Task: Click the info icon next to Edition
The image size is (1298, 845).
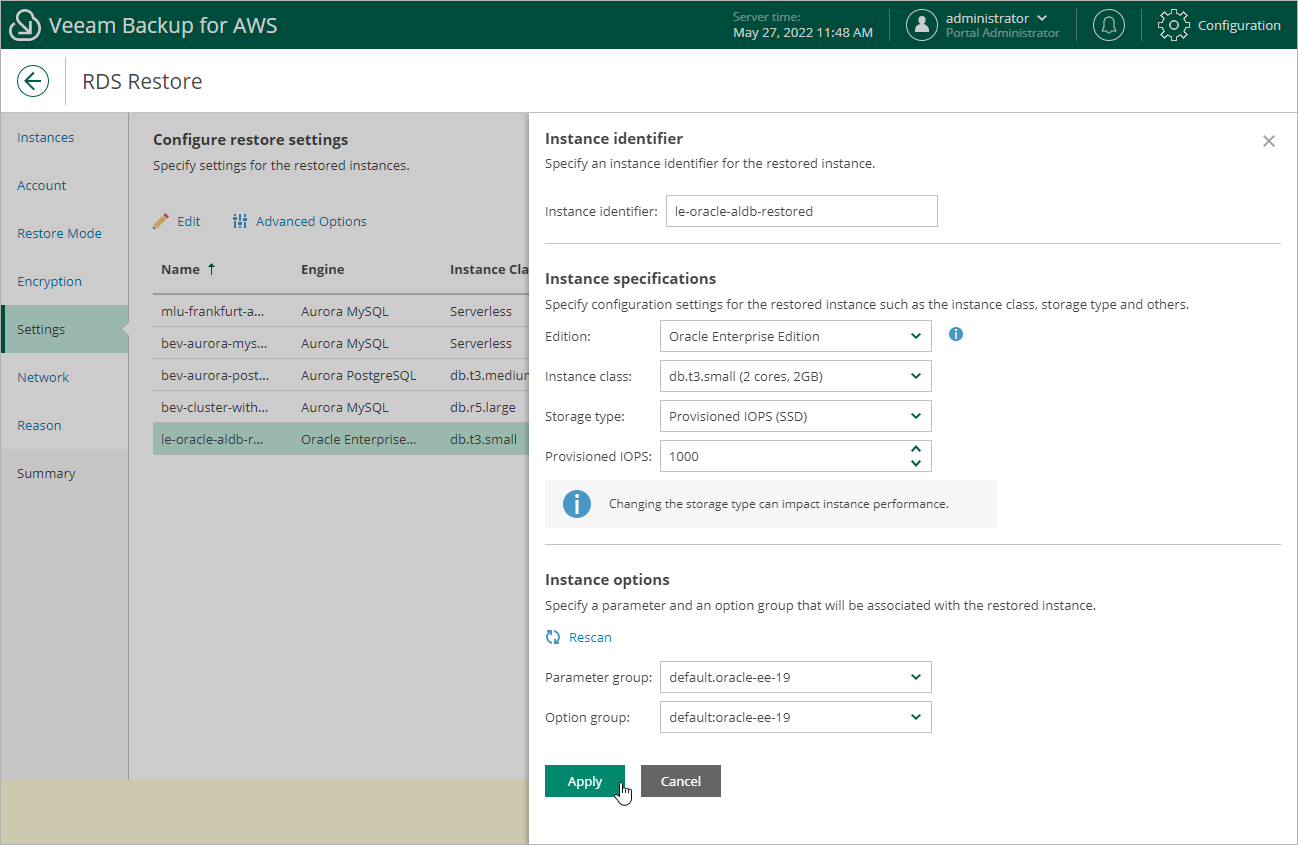Action: click(x=955, y=334)
